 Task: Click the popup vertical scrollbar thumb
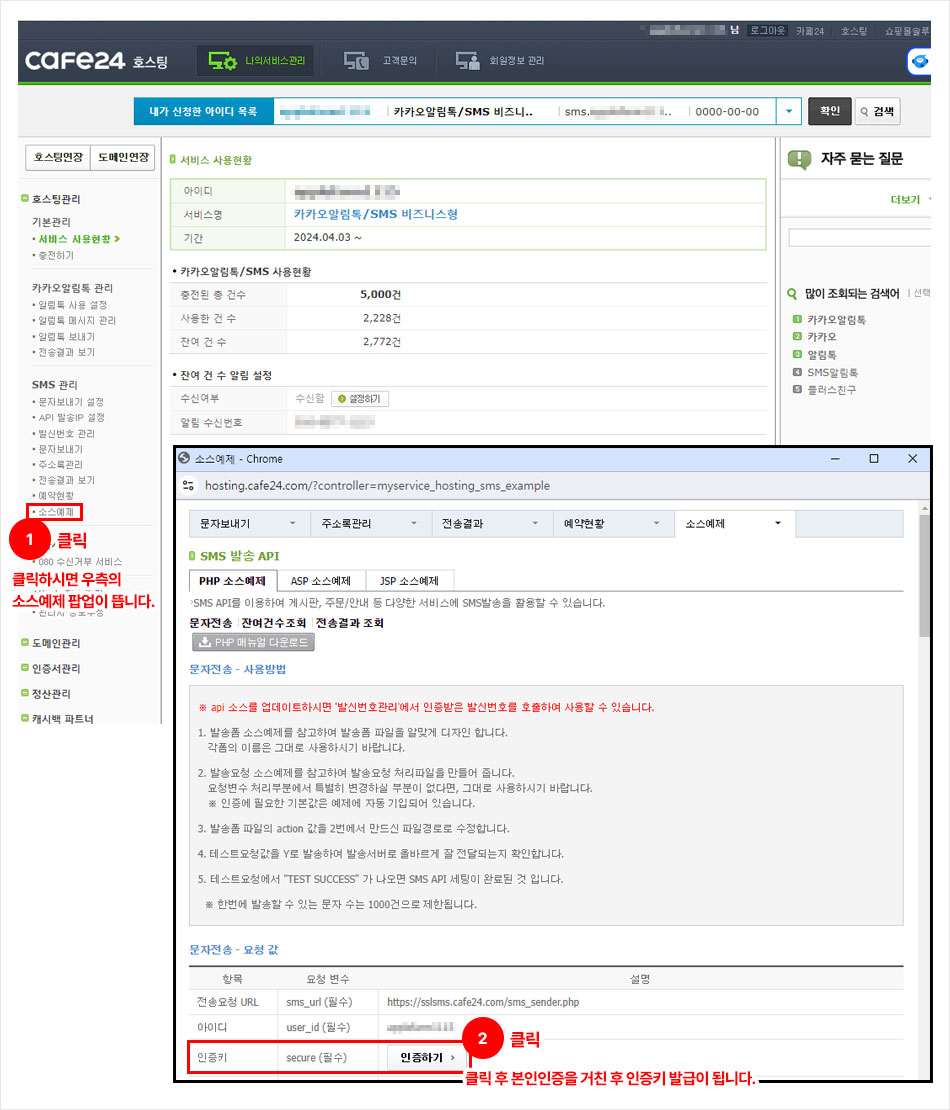[x=925, y=575]
